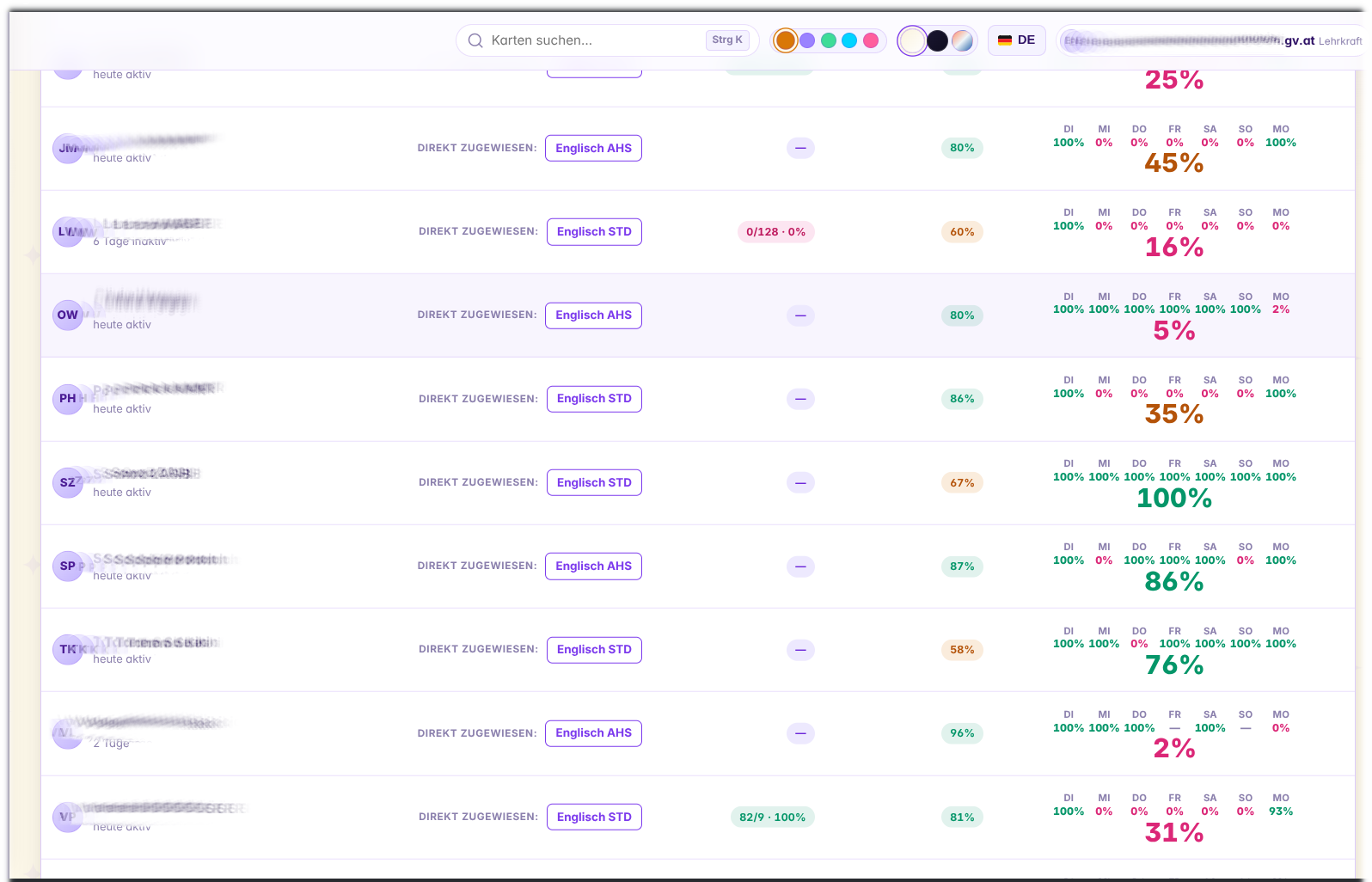Click the 80% badge in the JM row

(x=962, y=148)
